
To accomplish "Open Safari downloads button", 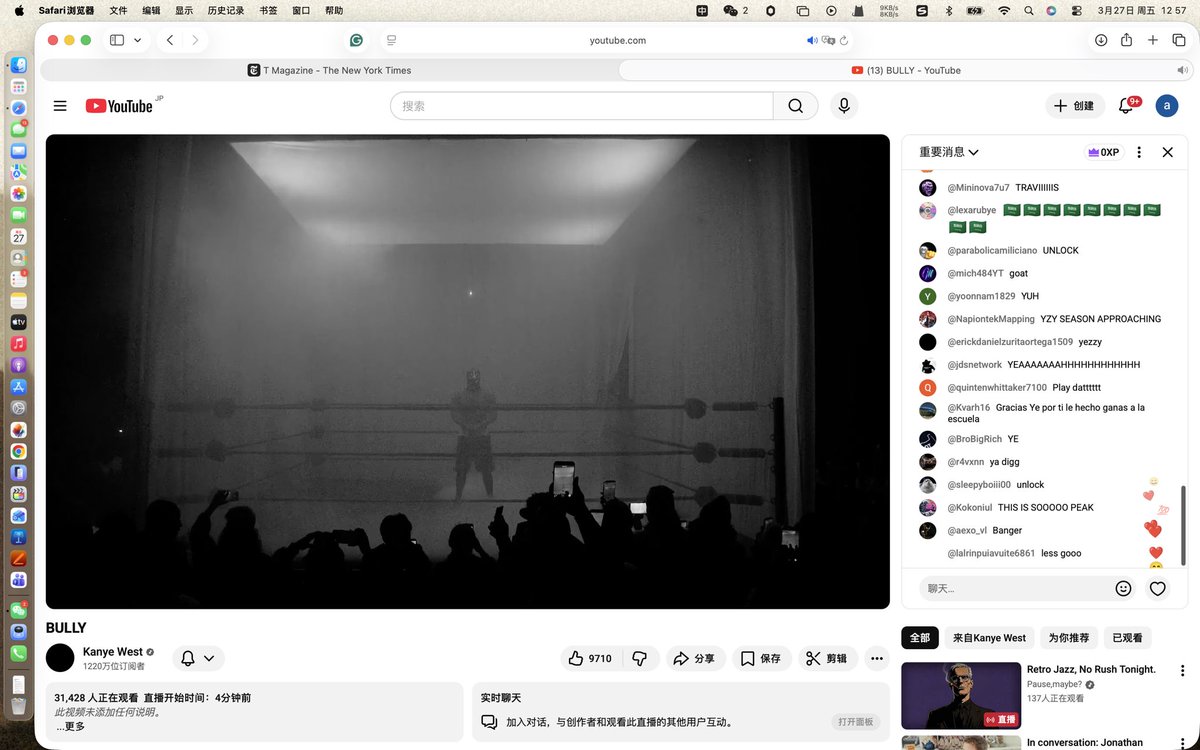I will pyautogui.click(x=1101, y=40).
